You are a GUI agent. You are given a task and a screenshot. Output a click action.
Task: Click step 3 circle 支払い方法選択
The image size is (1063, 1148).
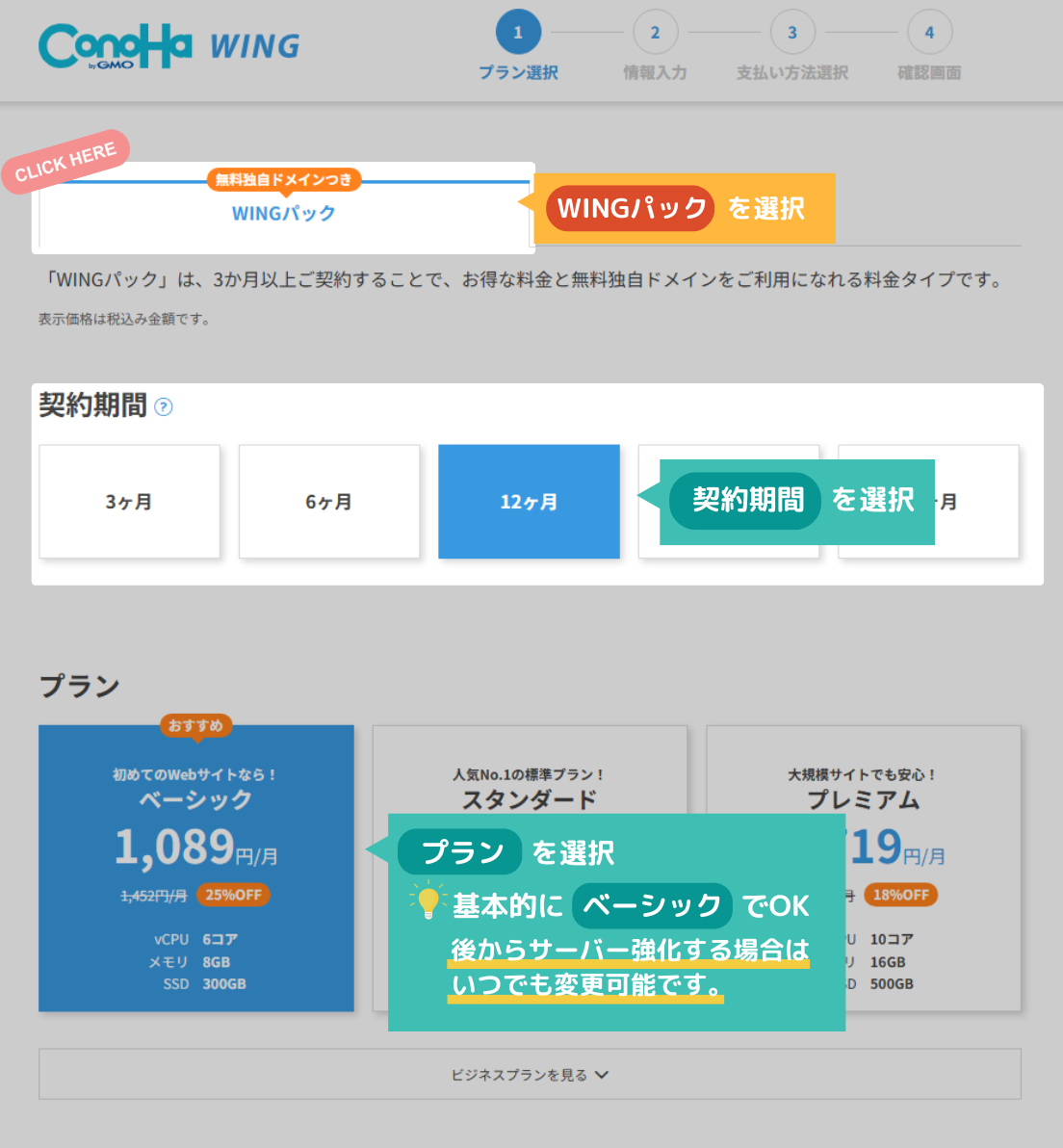pyautogui.click(x=792, y=33)
